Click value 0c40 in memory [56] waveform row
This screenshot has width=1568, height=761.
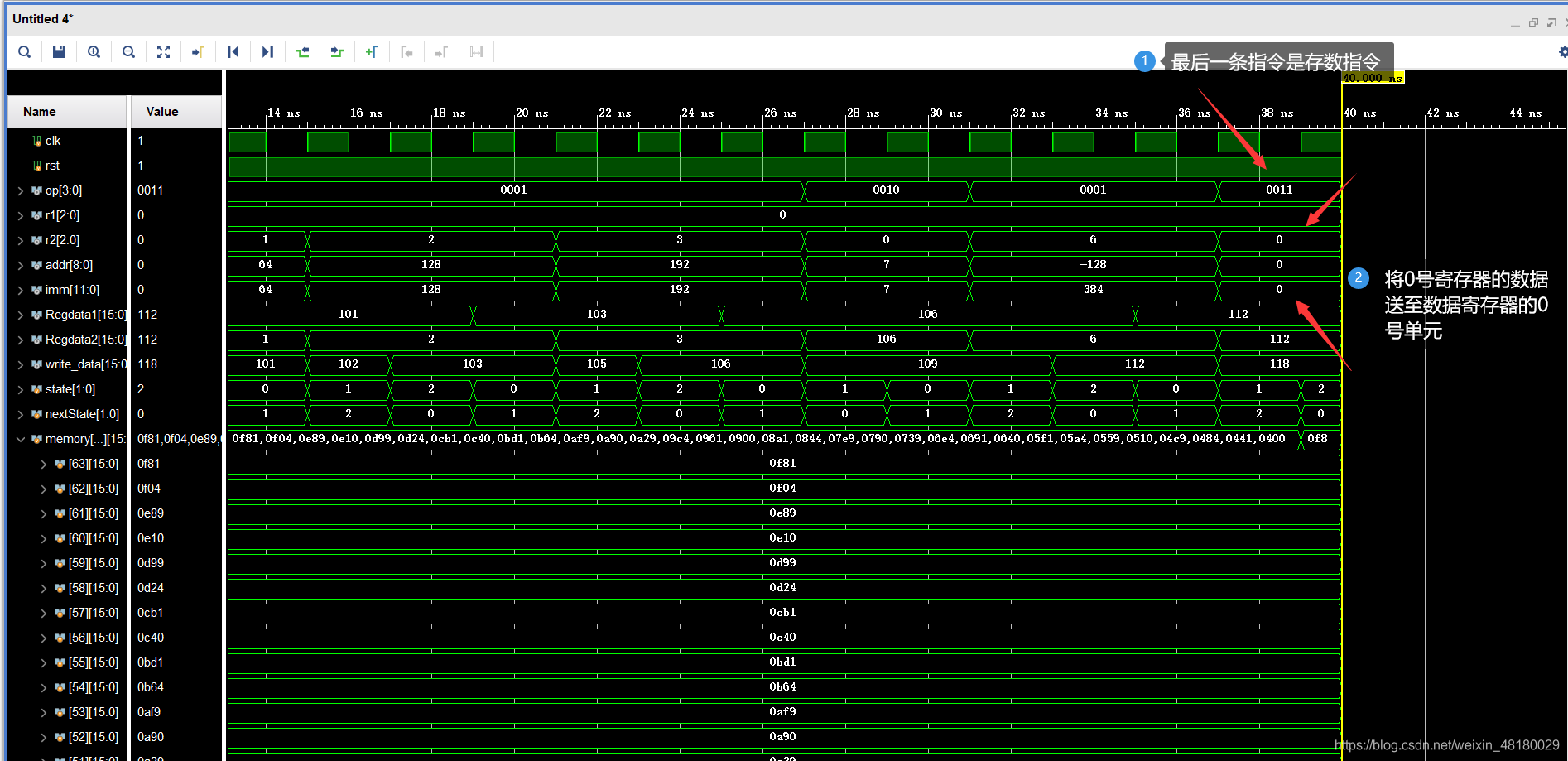pos(782,637)
